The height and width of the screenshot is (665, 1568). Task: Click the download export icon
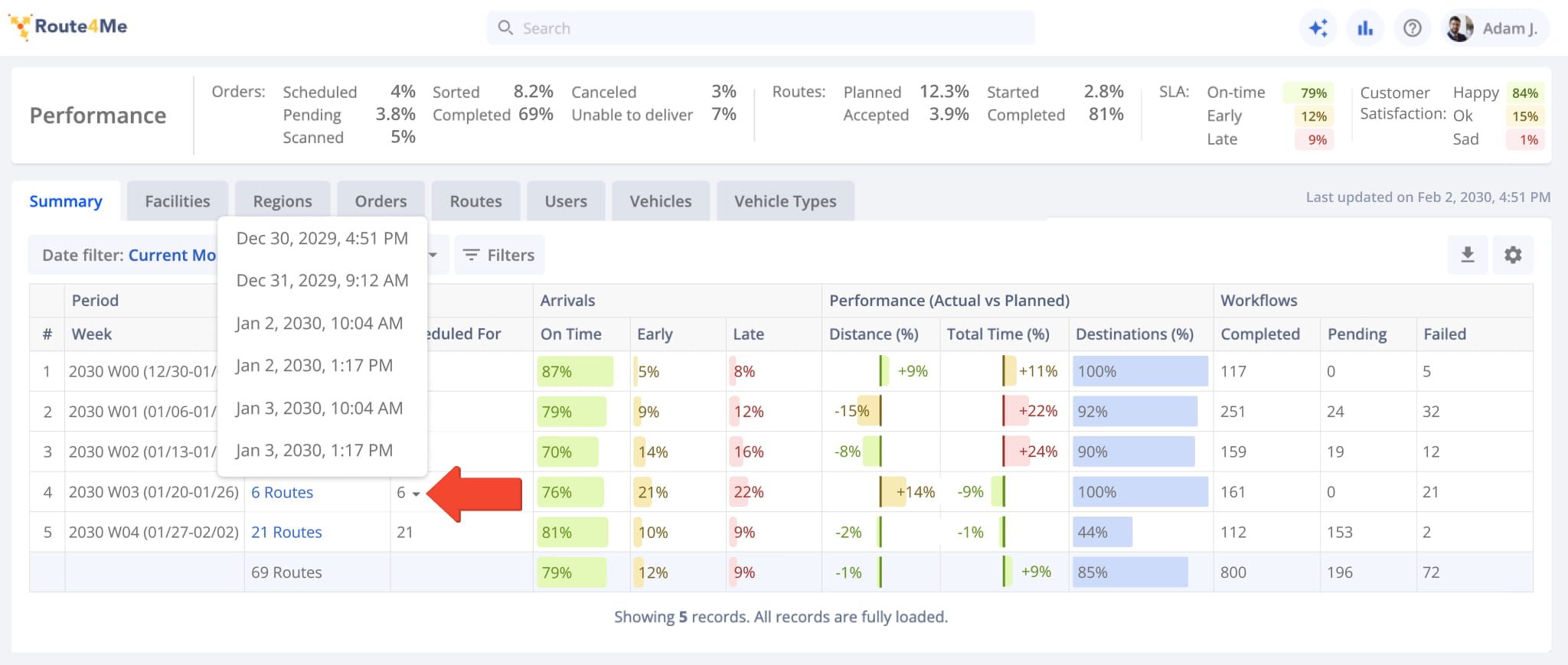tap(1468, 255)
